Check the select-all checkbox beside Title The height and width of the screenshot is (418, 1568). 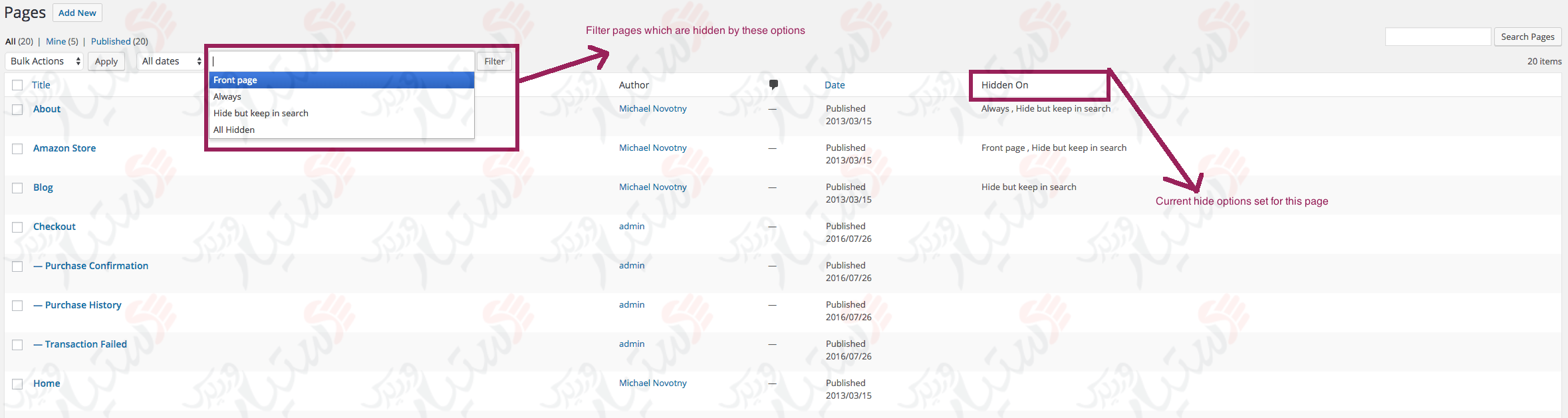(17, 85)
